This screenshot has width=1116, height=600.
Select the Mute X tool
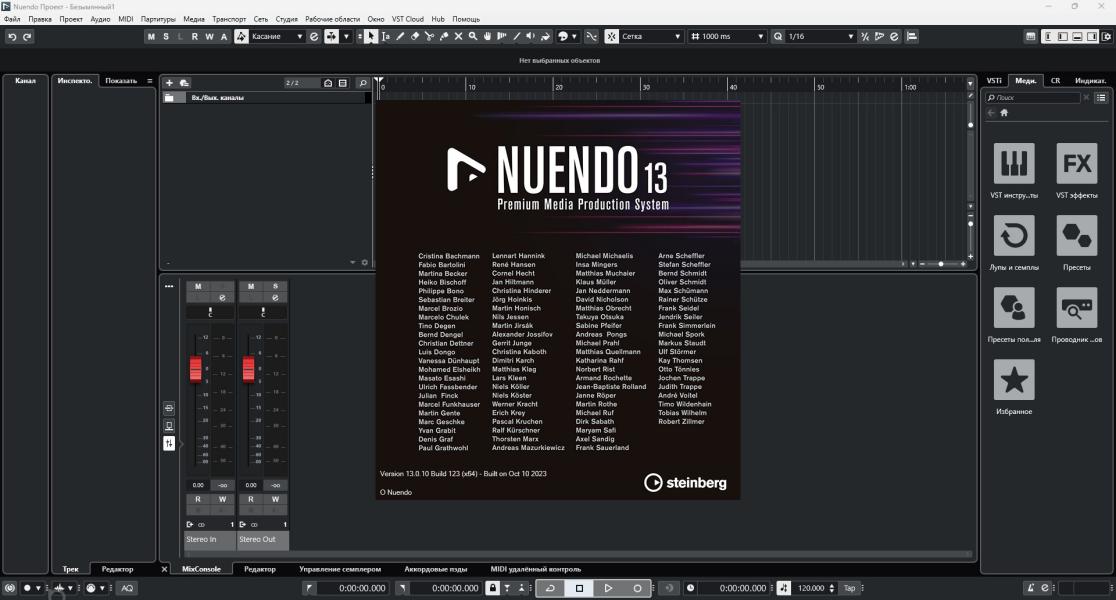tap(458, 36)
